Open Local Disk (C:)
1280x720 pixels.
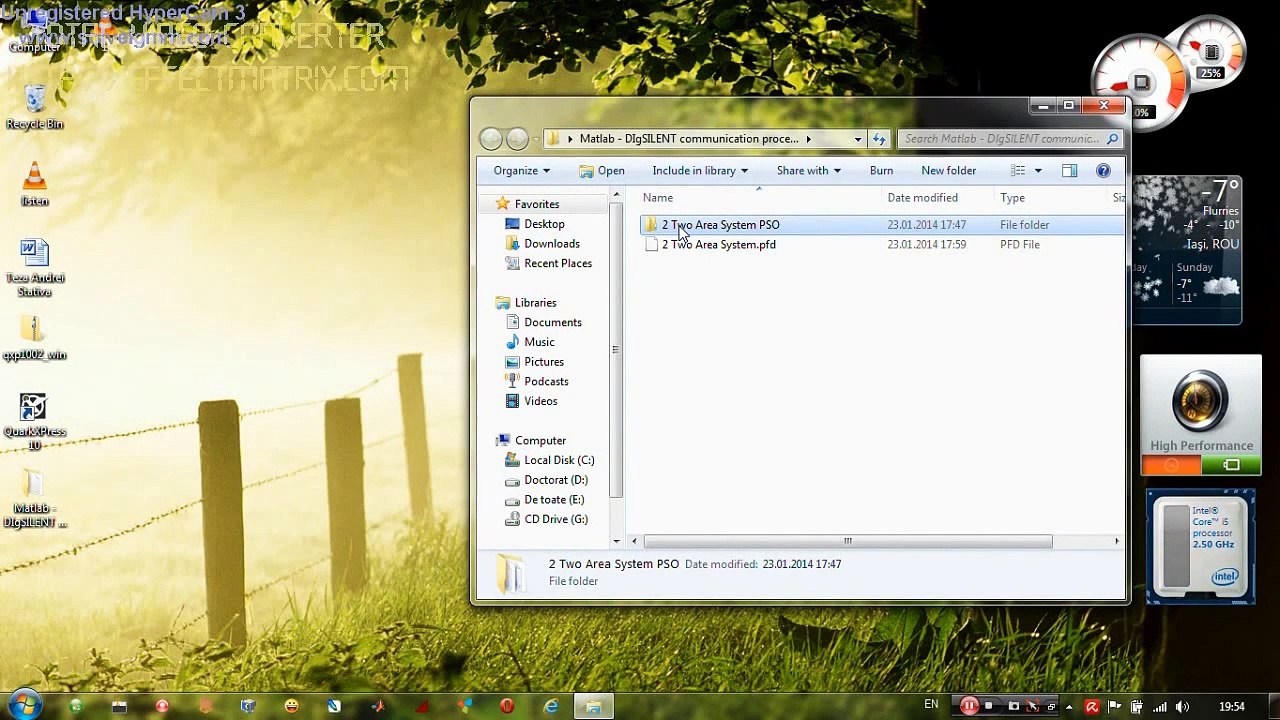pyautogui.click(x=559, y=460)
